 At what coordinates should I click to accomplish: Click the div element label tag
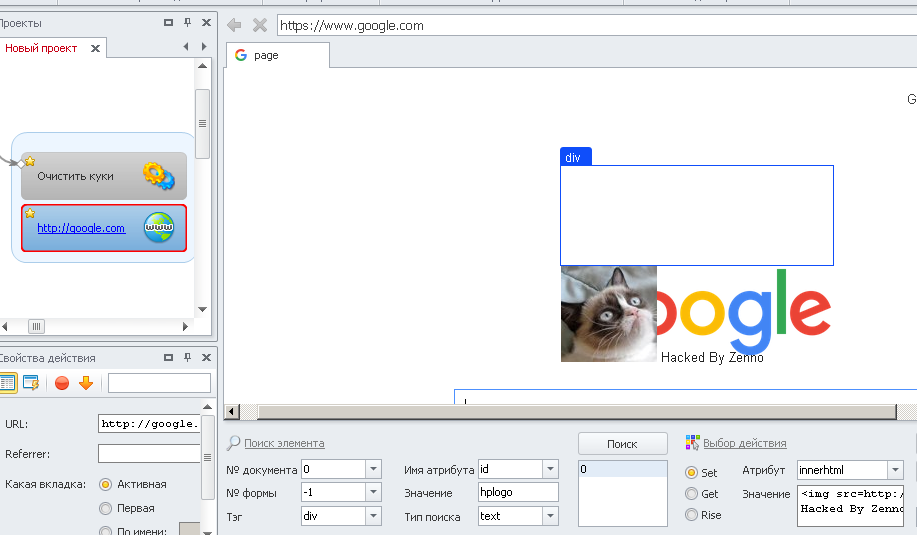[575, 157]
